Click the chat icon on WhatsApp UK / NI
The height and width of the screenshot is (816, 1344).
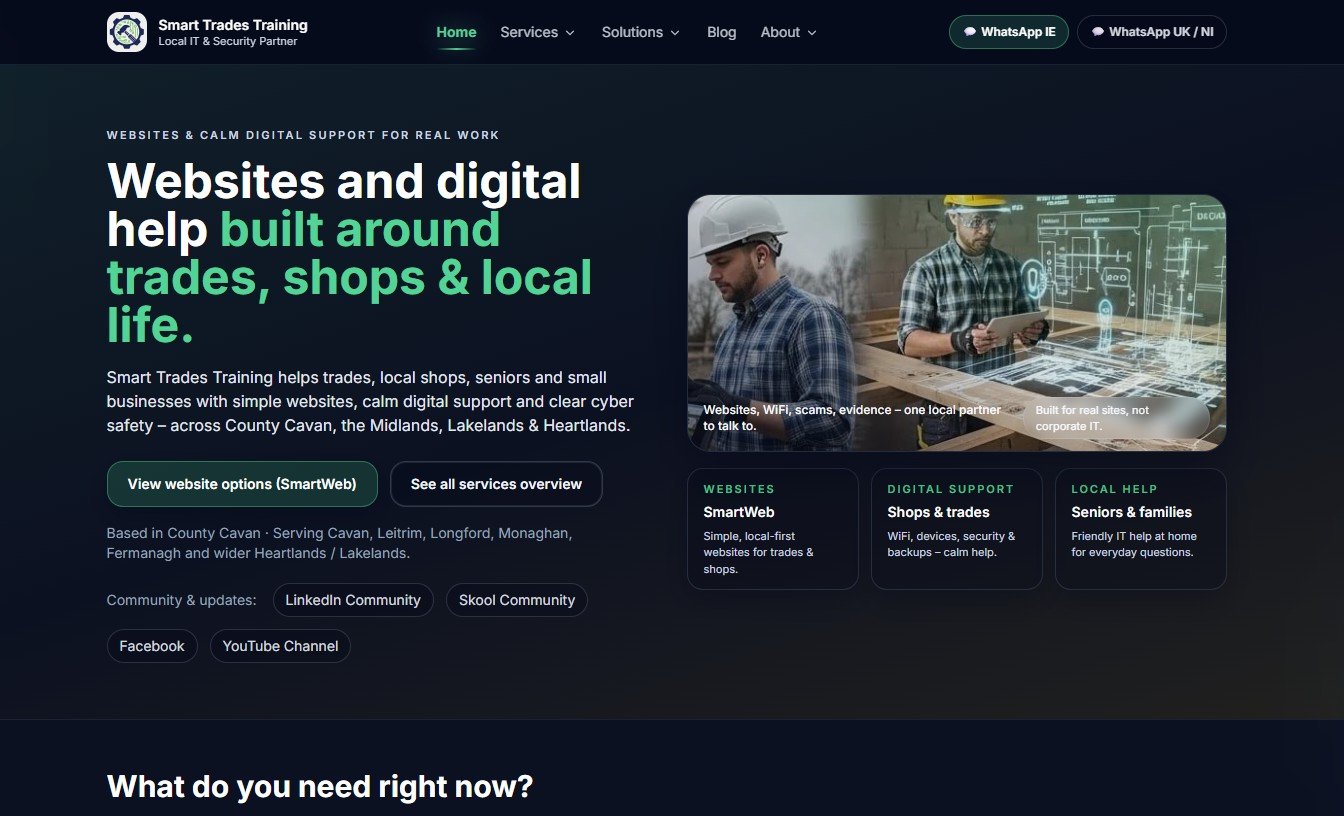click(x=1098, y=31)
